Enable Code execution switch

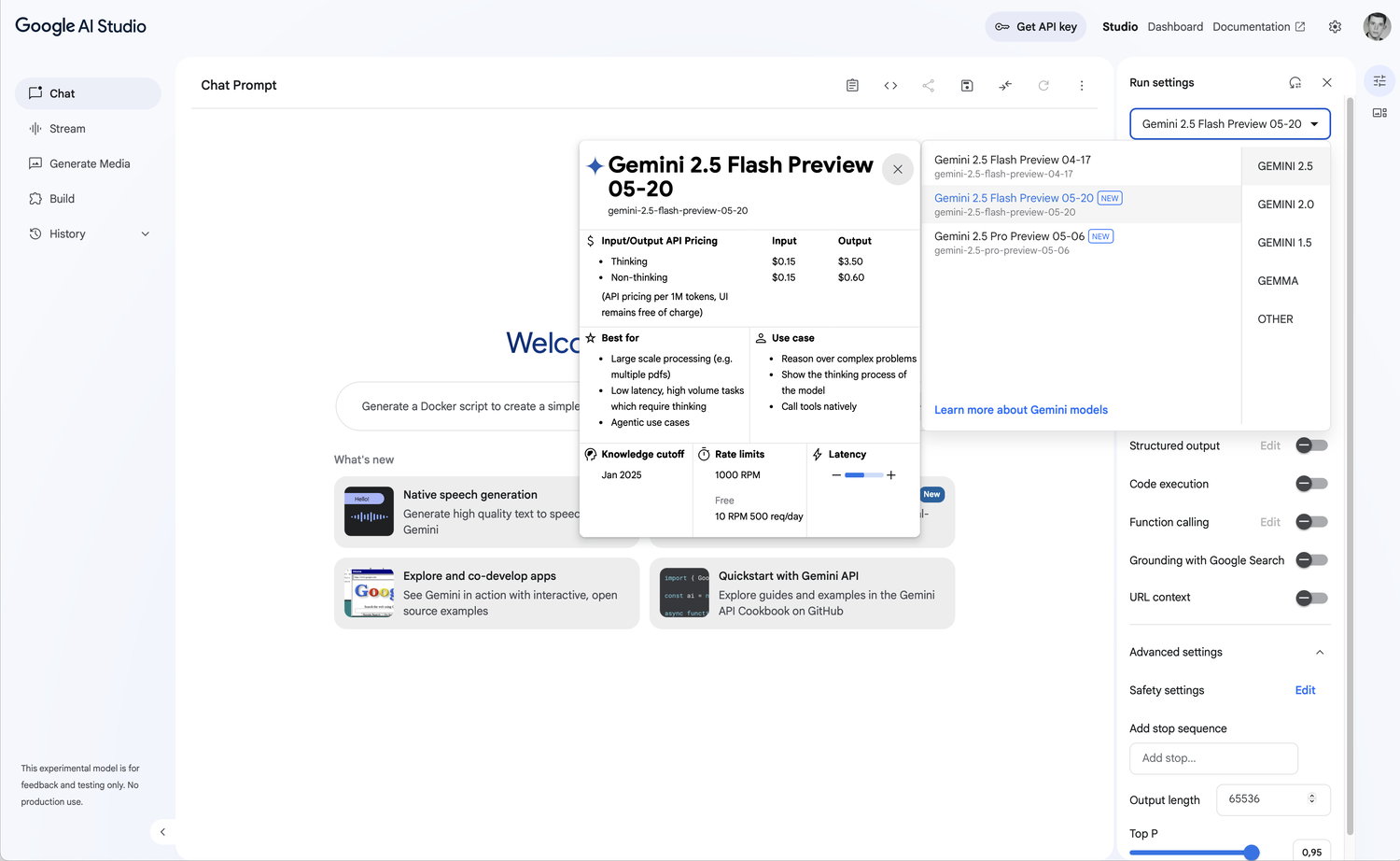click(x=1311, y=484)
